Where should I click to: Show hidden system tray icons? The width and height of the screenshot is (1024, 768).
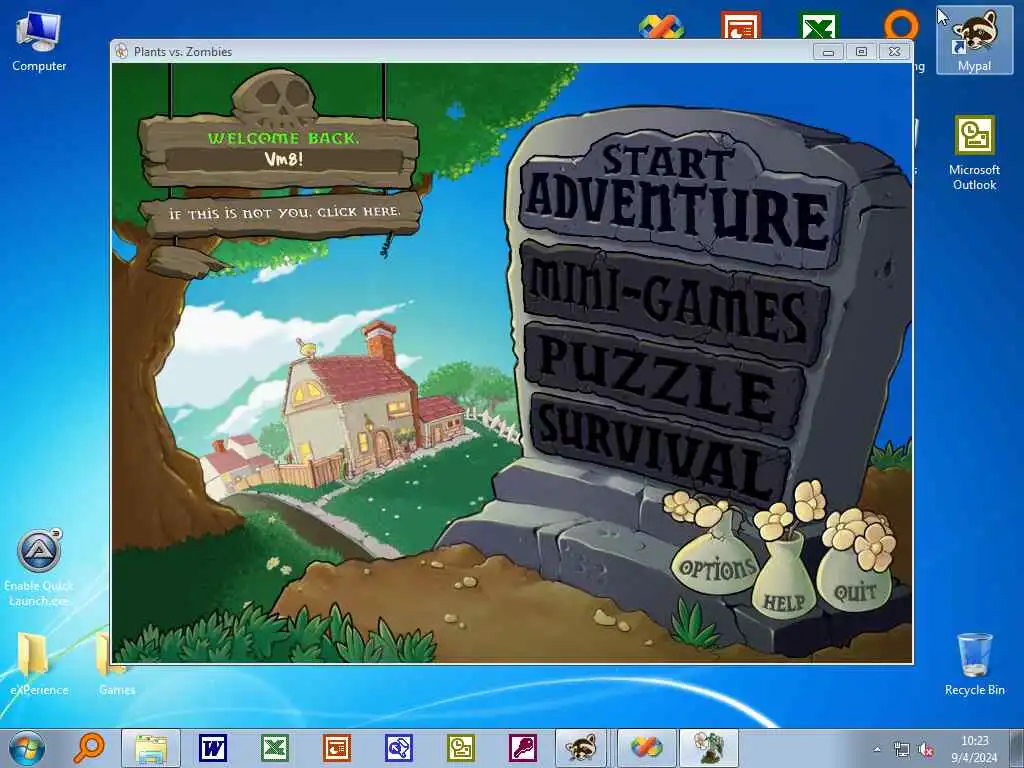tap(877, 750)
